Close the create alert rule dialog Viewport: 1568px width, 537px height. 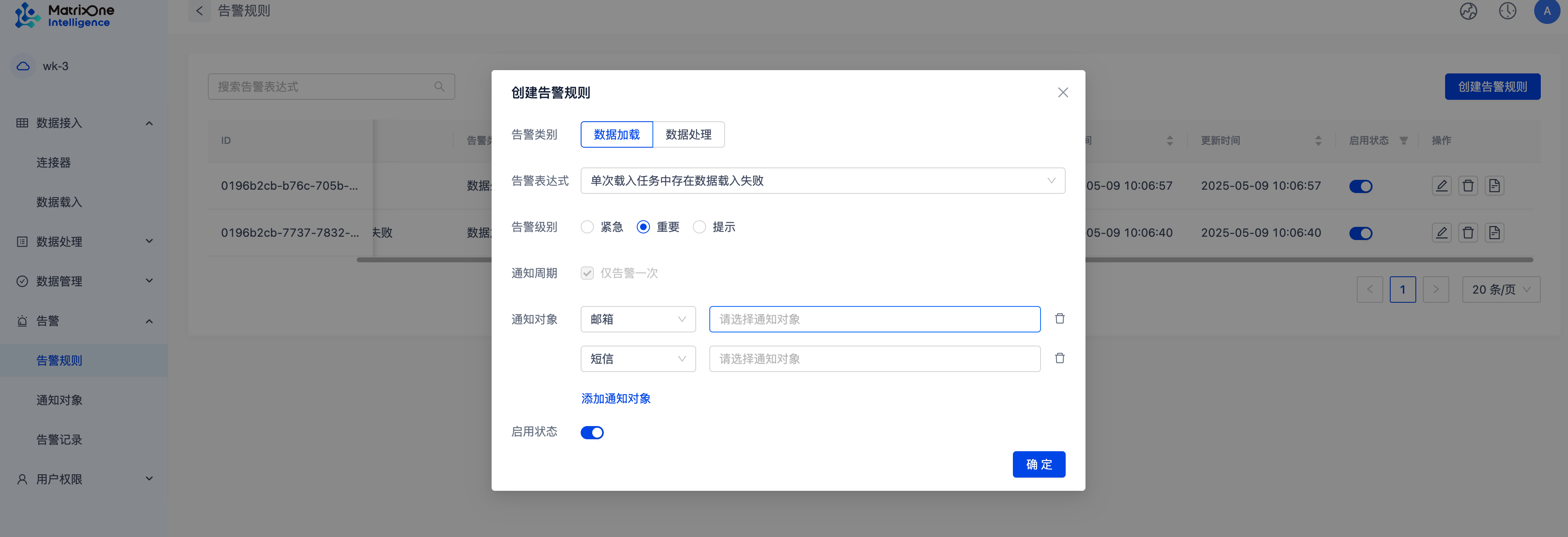coord(1062,92)
